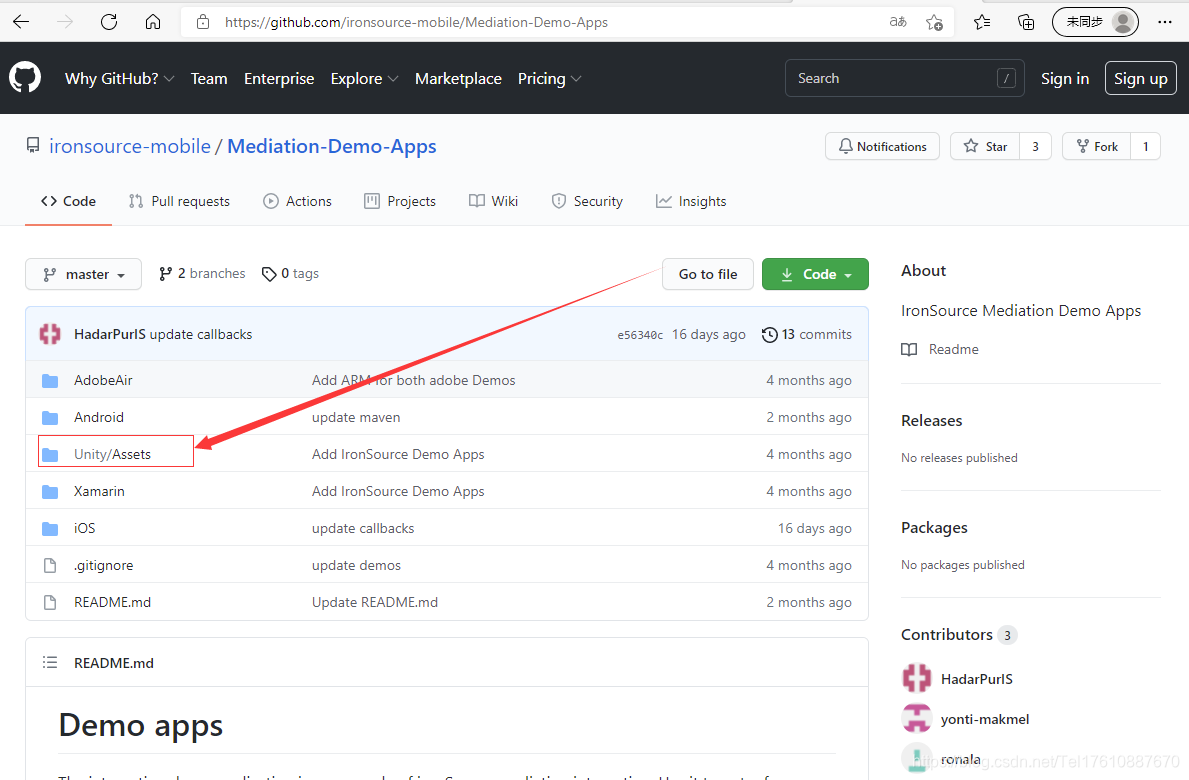Add this page to favorites star icon
The width and height of the screenshot is (1189, 780).
(x=934, y=22)
